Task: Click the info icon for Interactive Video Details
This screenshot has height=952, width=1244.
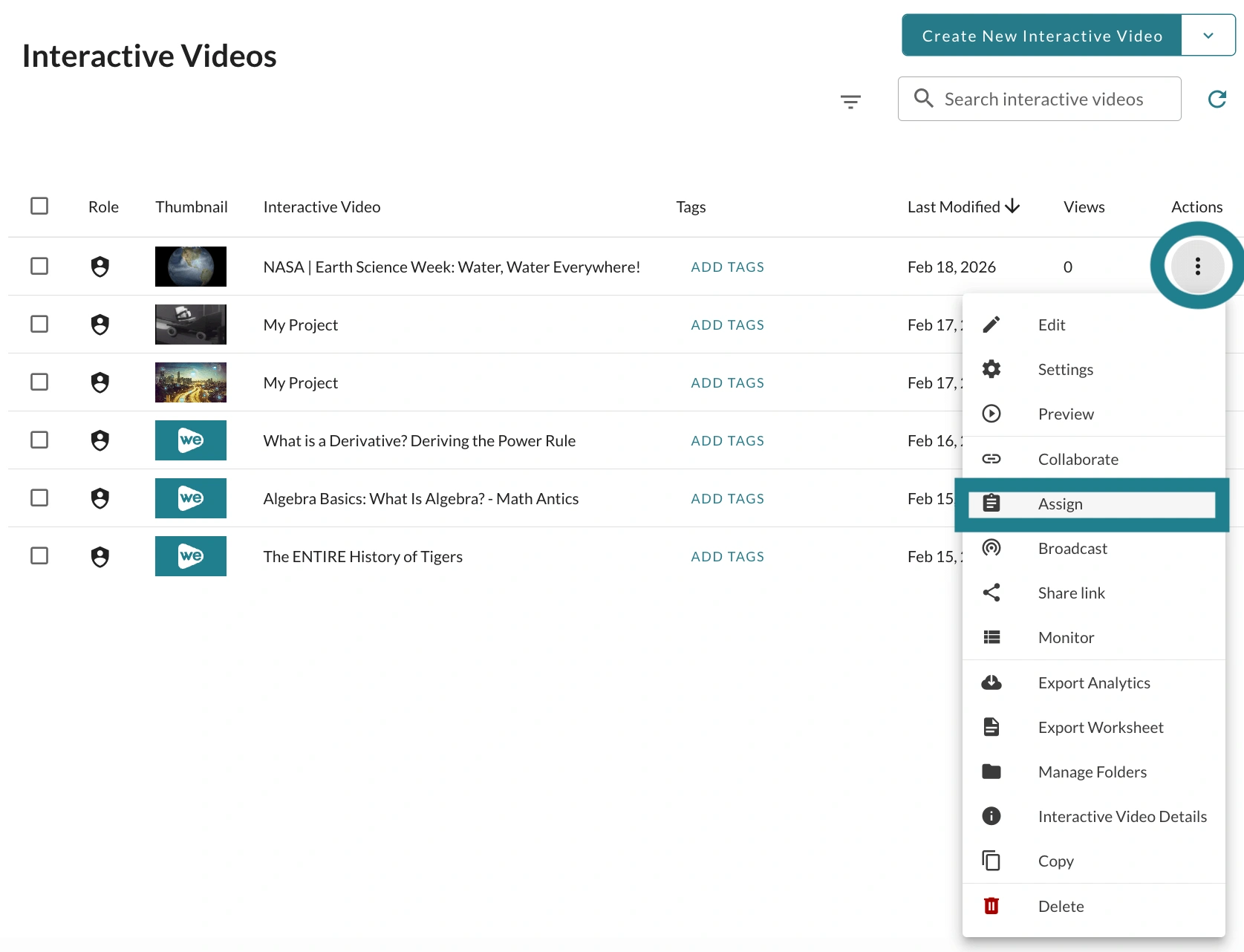Action: (991, 816)
